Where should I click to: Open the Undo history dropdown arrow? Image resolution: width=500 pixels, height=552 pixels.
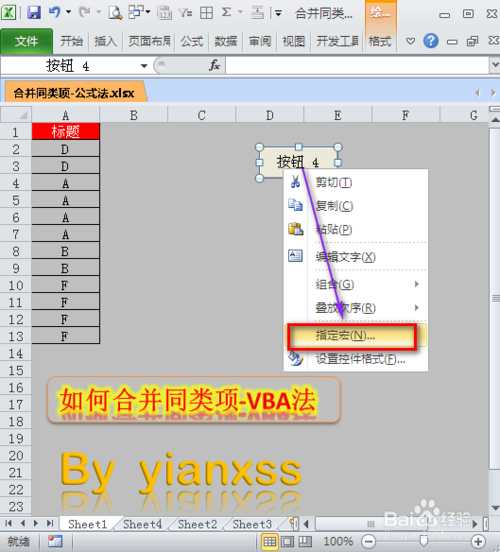(69, 12)
